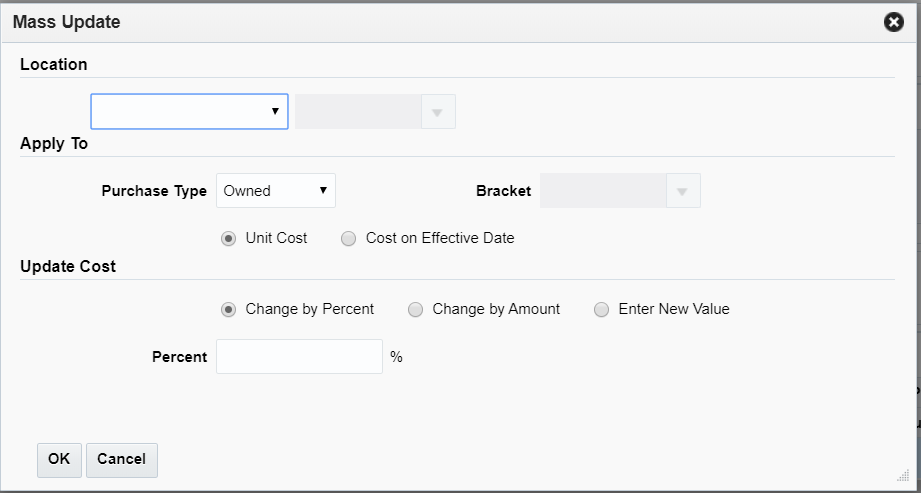Switch to Change by Amount
The width and height of the screenshot is (921, 493).
[x=415, y=310]
